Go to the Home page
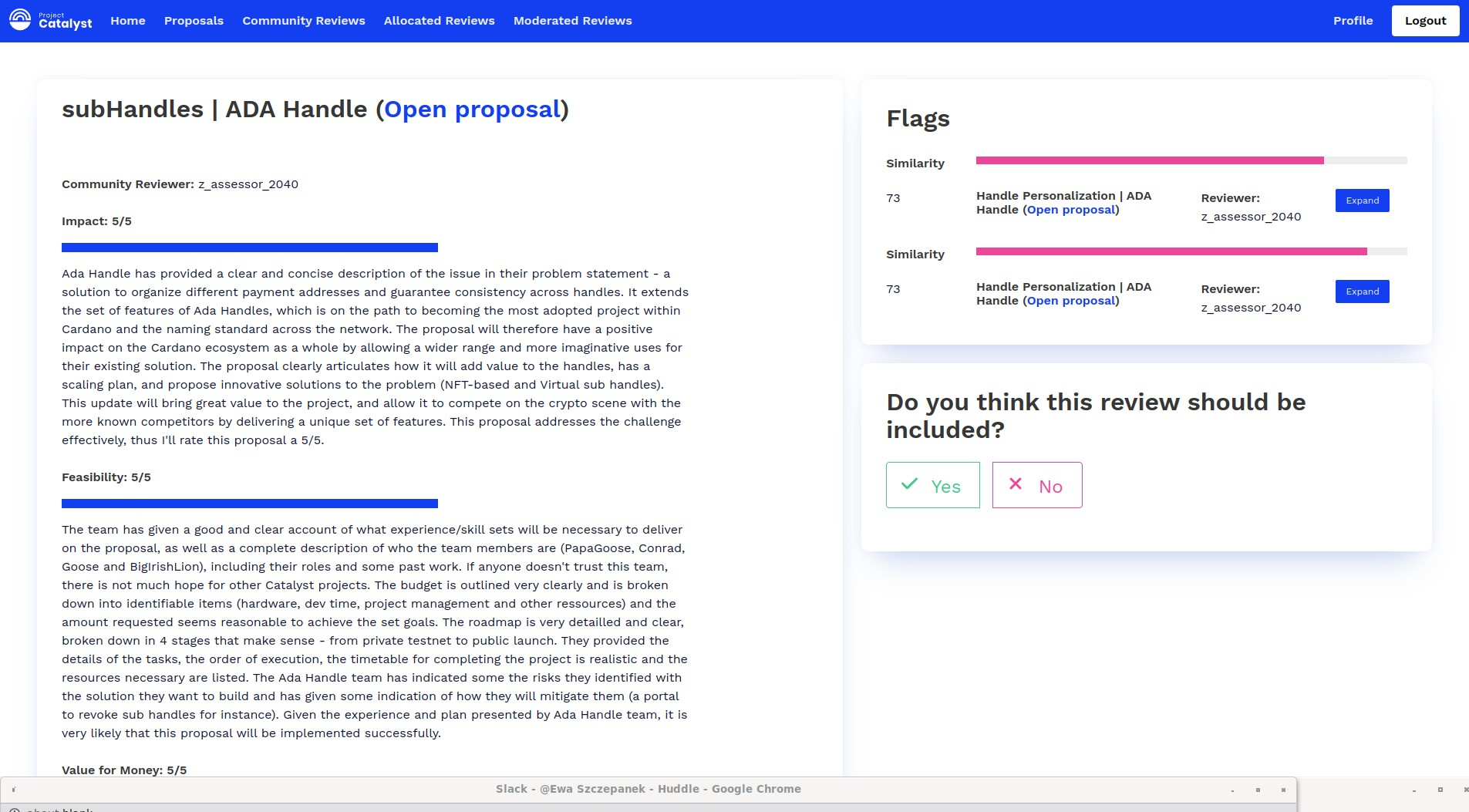This screenshot has width=1469, height=812. pos(128,21)
